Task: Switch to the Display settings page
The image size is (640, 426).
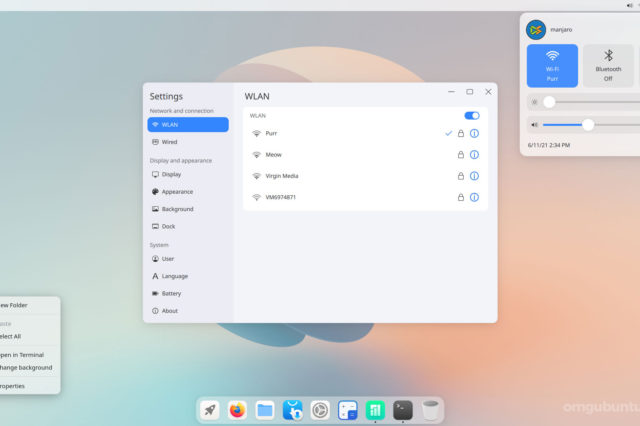Action: pyautogui.click(x=171, y=174)
